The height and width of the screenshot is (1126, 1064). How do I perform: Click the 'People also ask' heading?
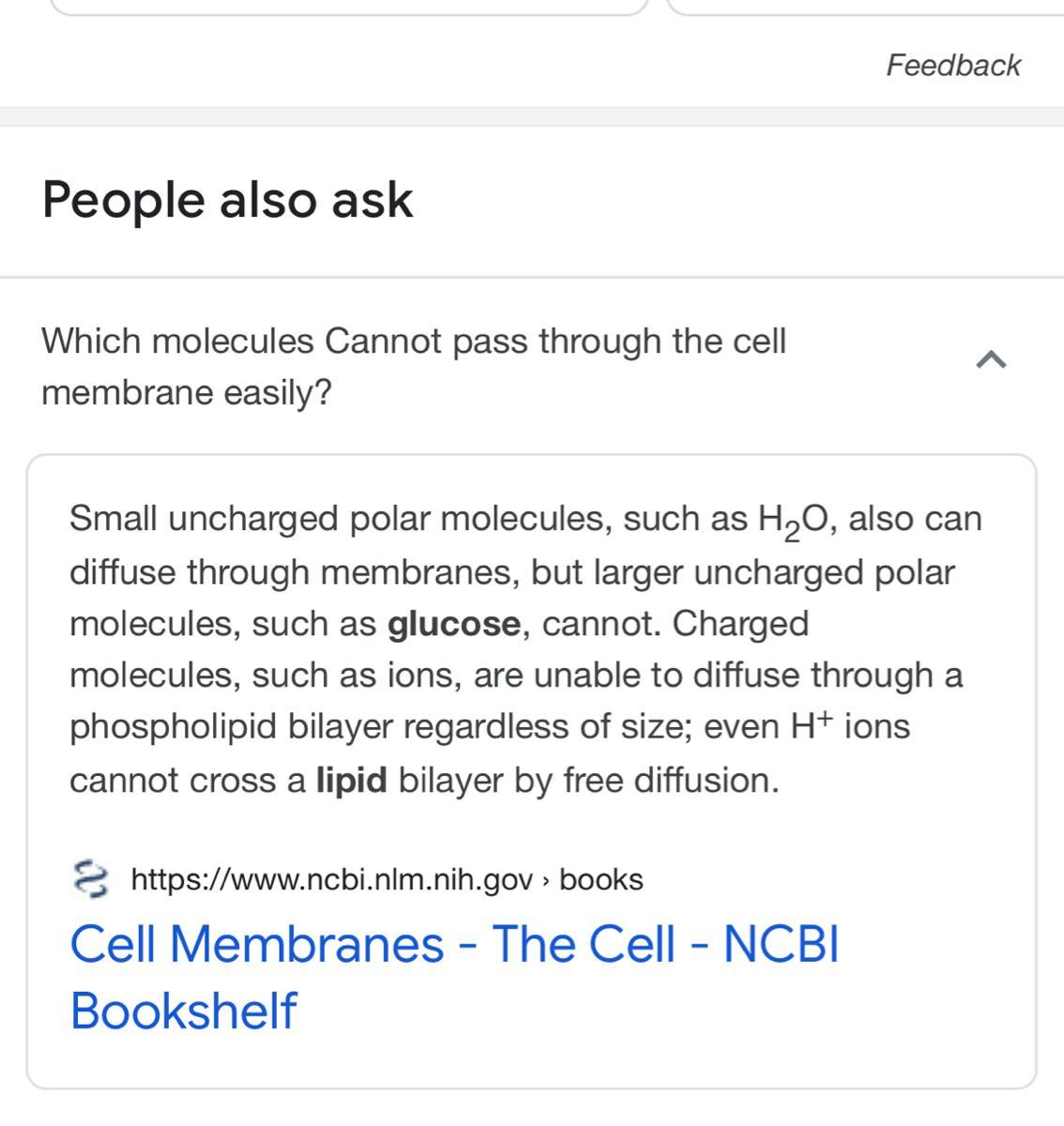227,200
